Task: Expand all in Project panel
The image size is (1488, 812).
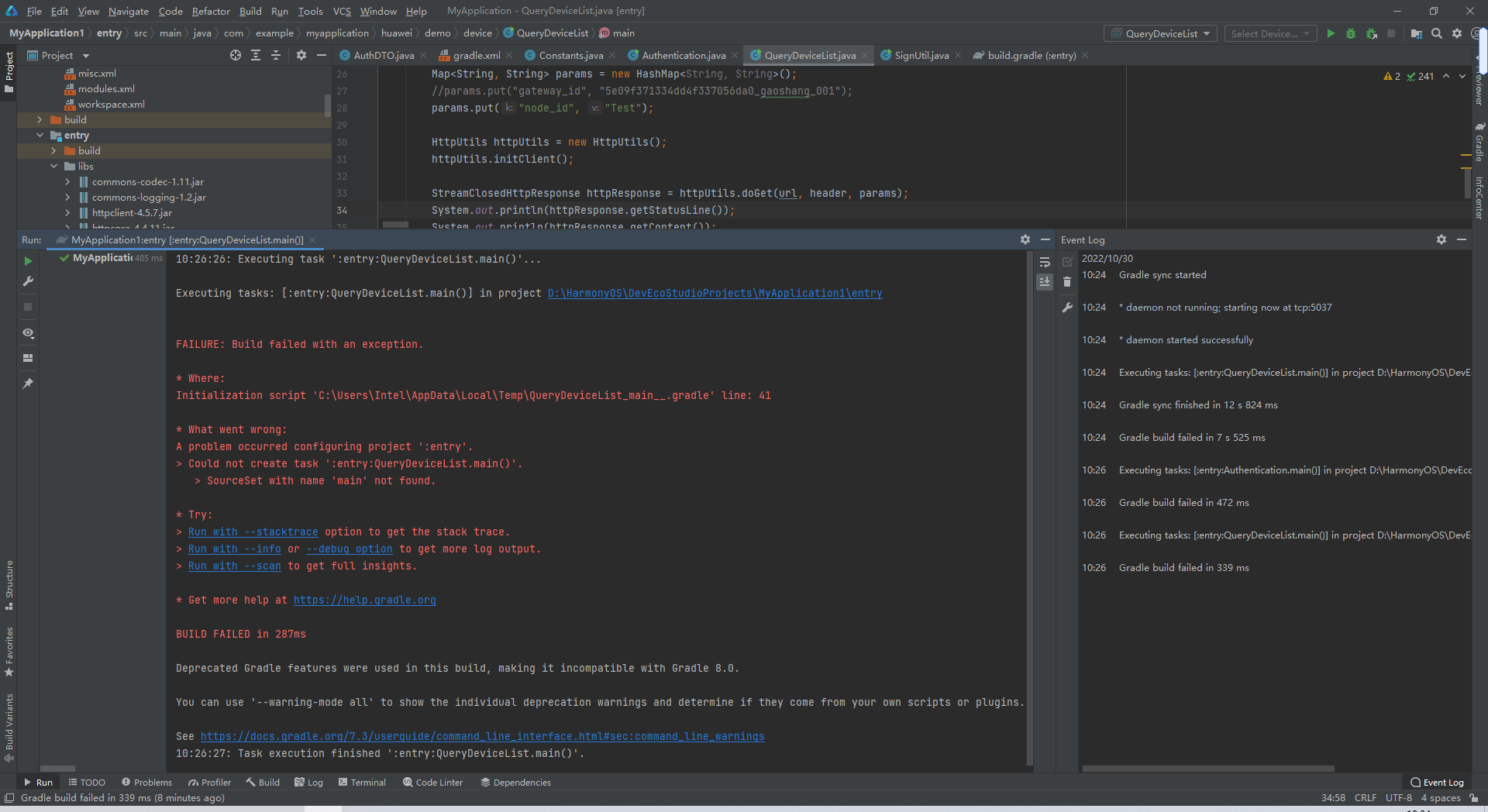Action: coord(256,55)
